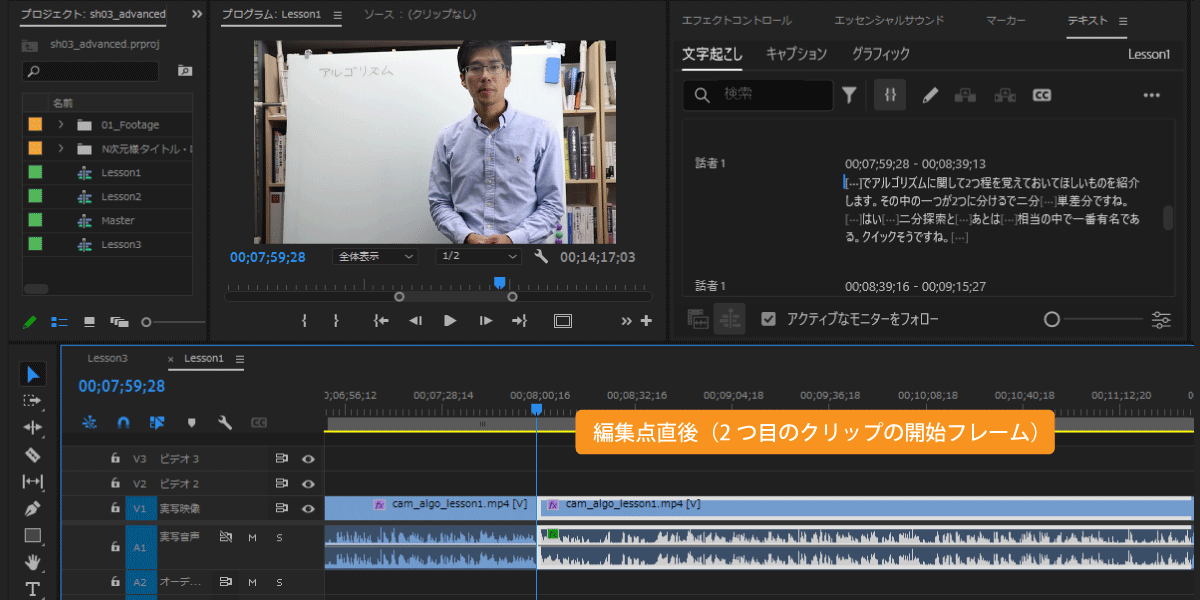This screenshot has width=1200, height=600.
Task: Toggle linked selection in the timeline
Action: (157, 423)
